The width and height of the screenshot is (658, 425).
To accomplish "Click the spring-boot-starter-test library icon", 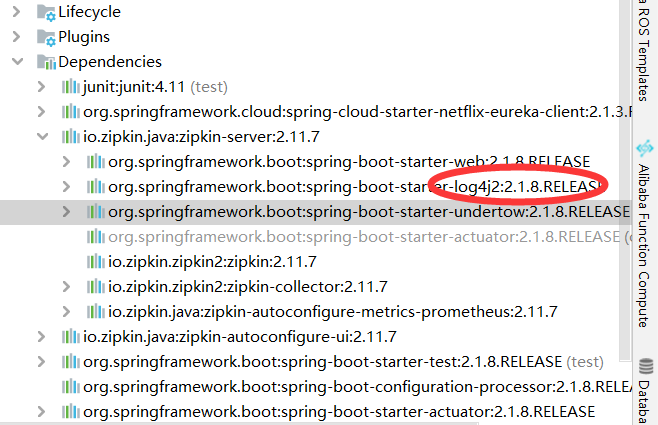I will pos(70,362).
